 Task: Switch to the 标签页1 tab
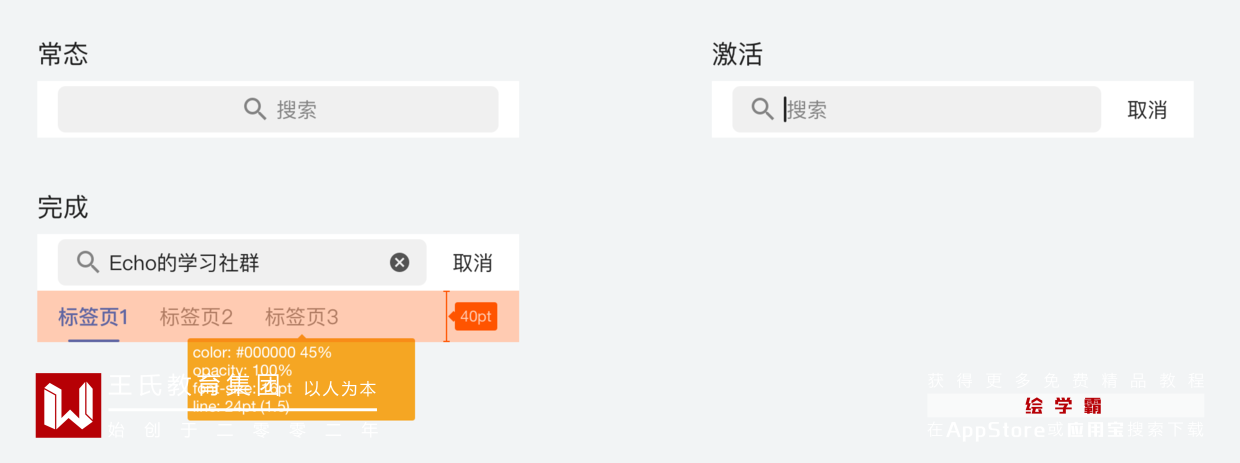point(93,317)
